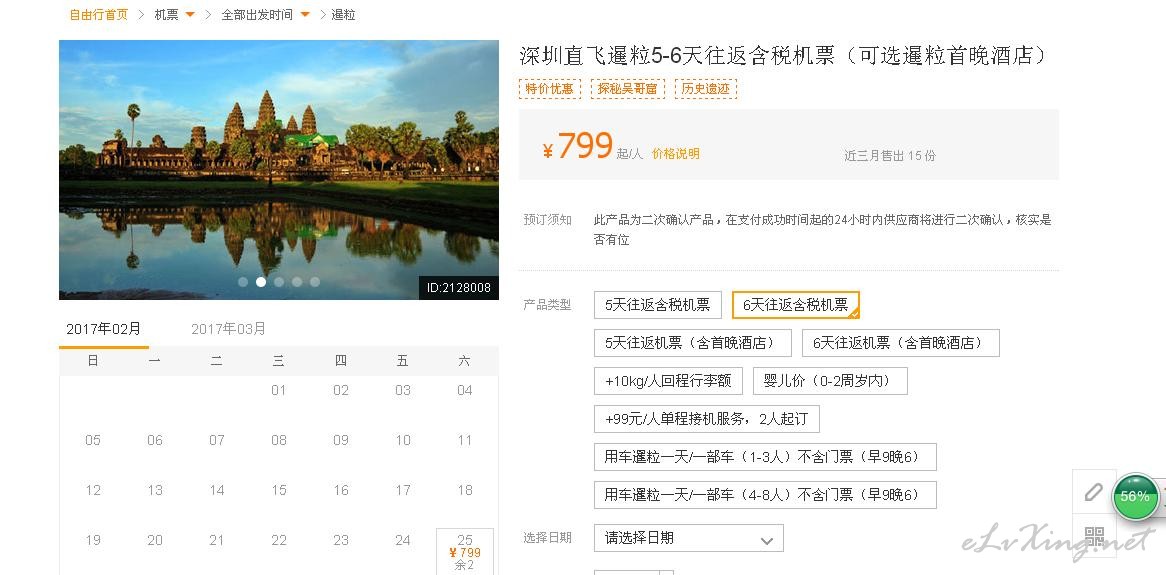Image resolution: width=1166 pixels, height=575 pixels.
Task: Click the pencil feedback icon
Action: 1093,492
